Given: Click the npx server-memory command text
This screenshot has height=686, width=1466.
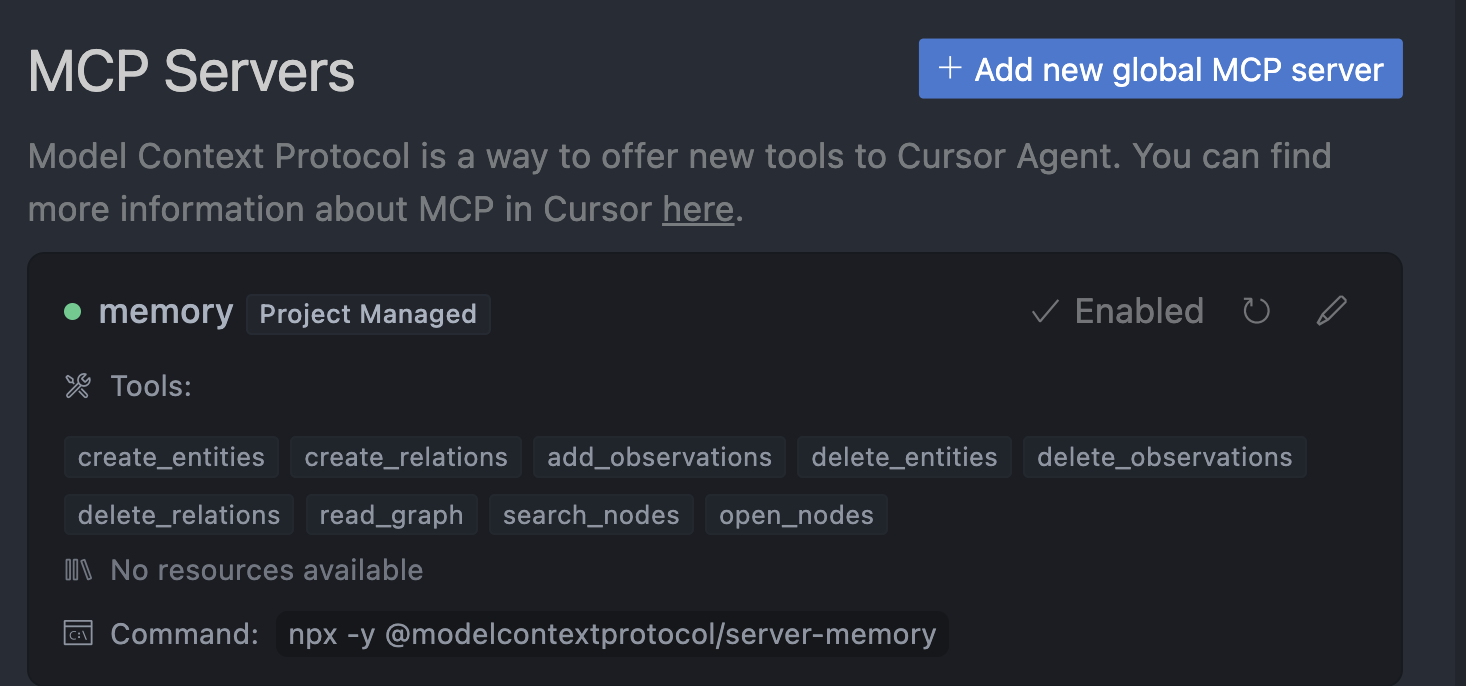Looking at the screenshot, I should (x=612, y=634).
